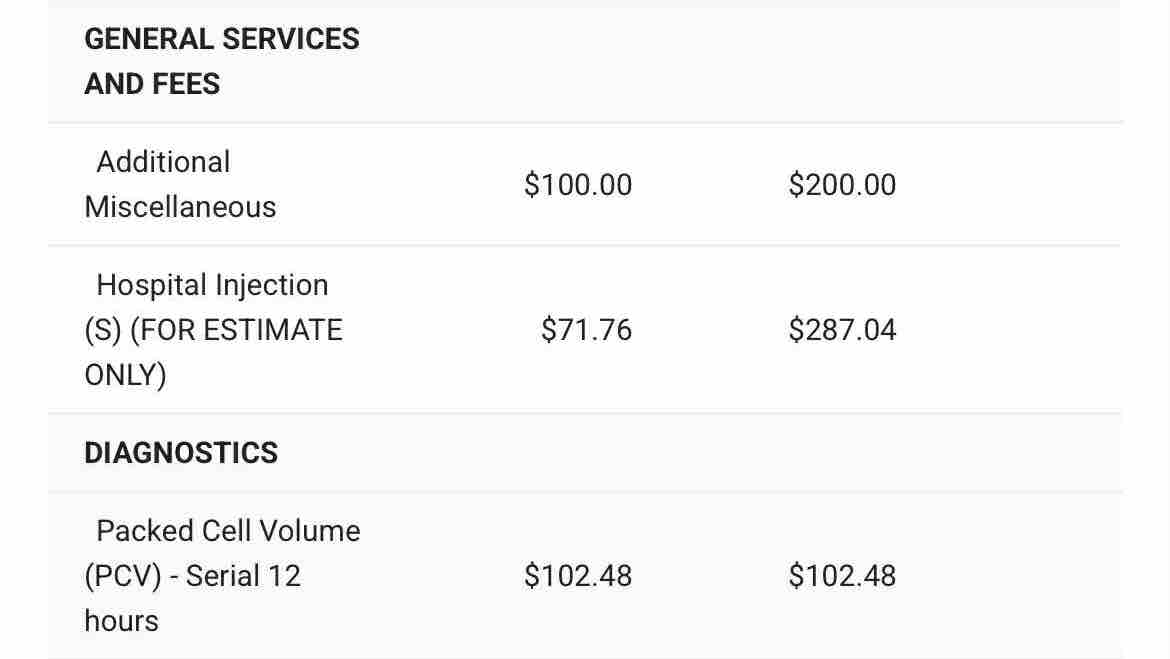Click the first $102.48 amount in PCV row

[578, 576]
